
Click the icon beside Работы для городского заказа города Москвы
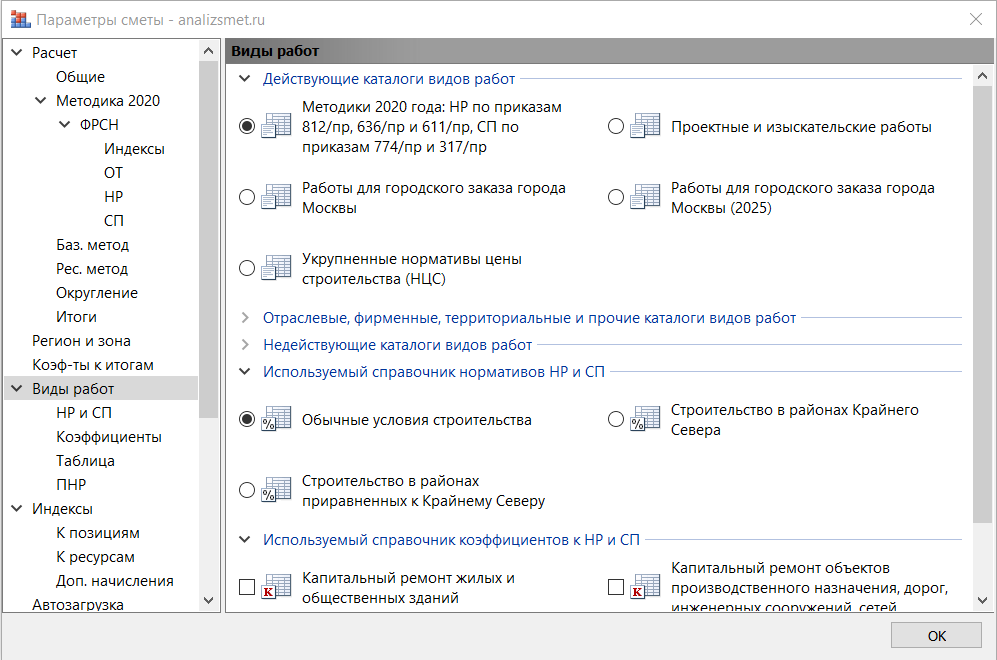277,197
